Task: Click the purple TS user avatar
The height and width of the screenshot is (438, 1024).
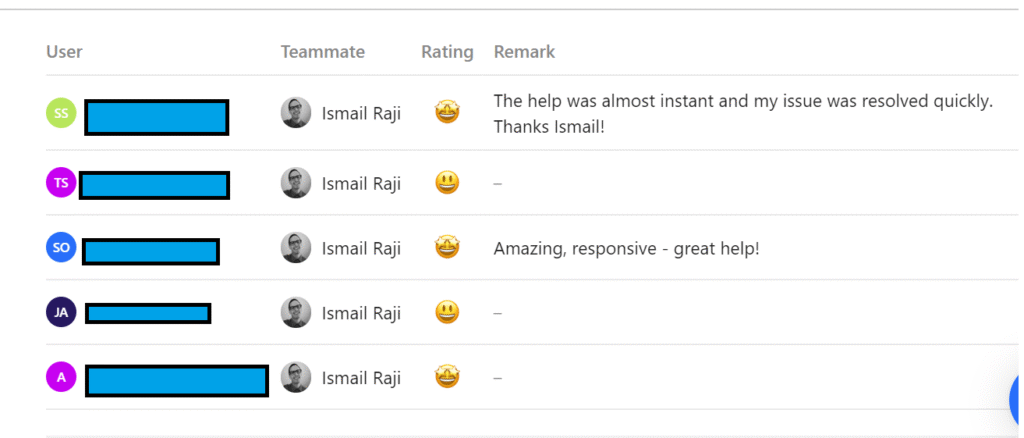Action: (61, 183)
